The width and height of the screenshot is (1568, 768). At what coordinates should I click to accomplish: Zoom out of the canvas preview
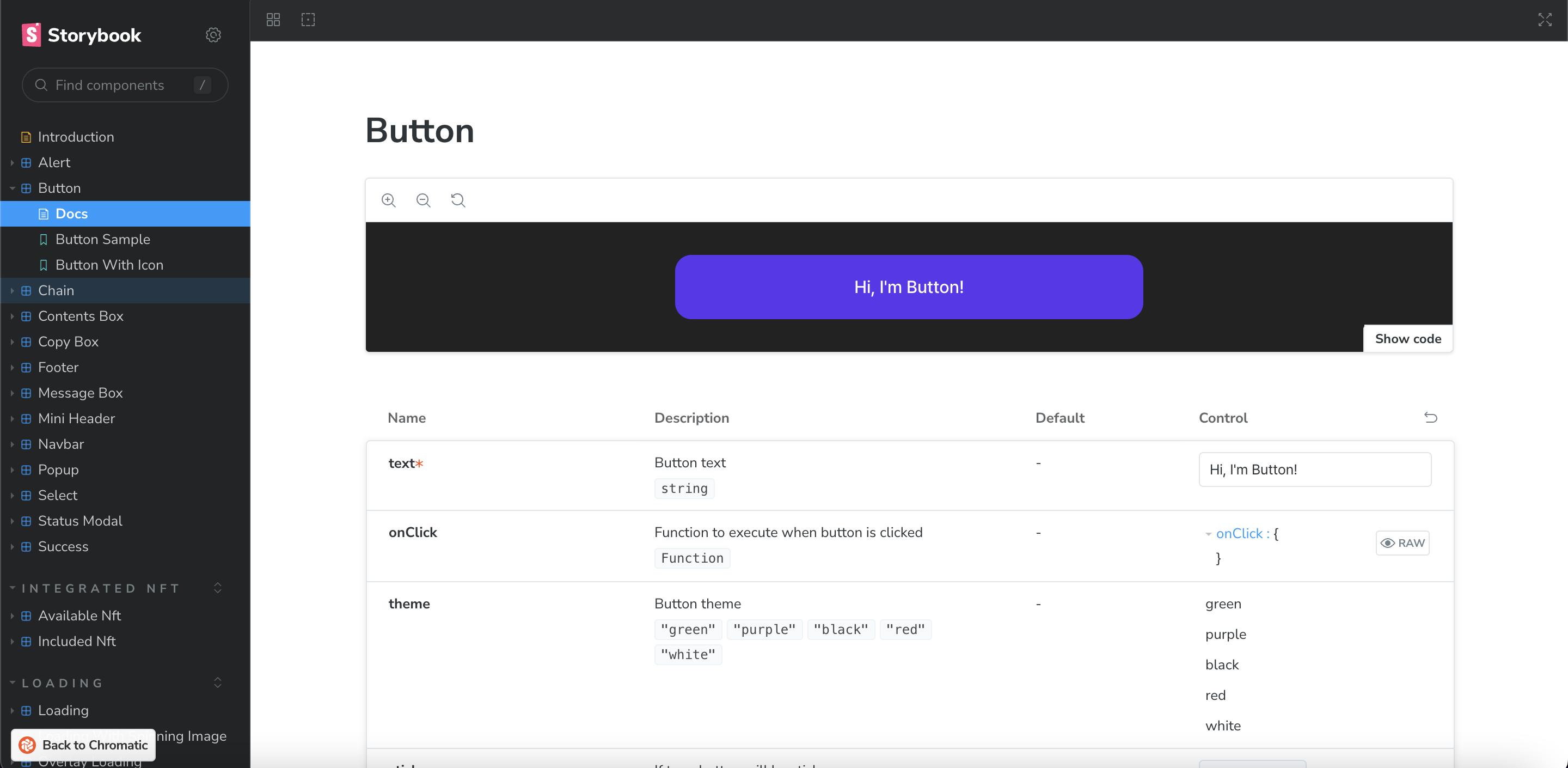pos(423,200)
